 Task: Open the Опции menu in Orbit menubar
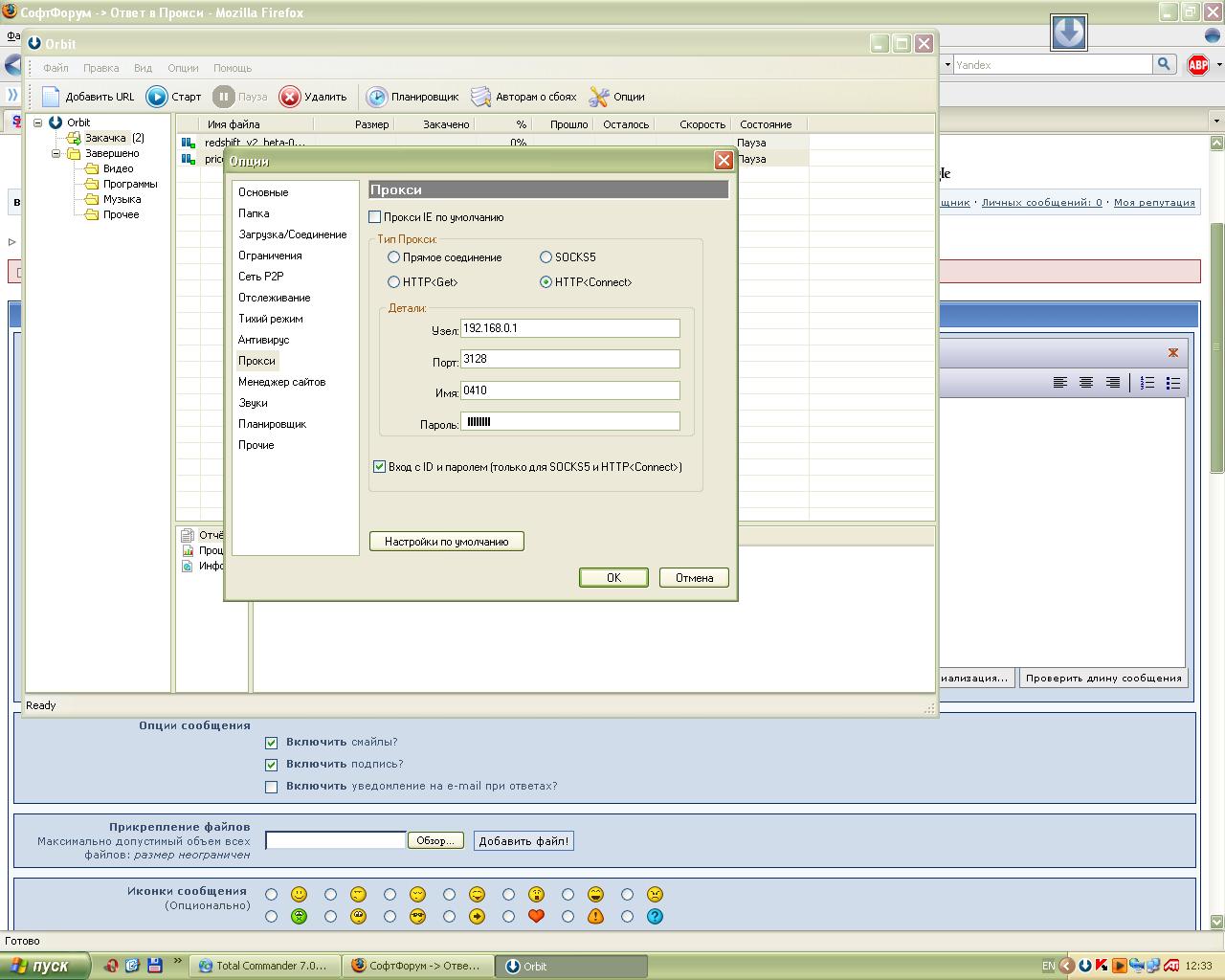pos(183,68)
